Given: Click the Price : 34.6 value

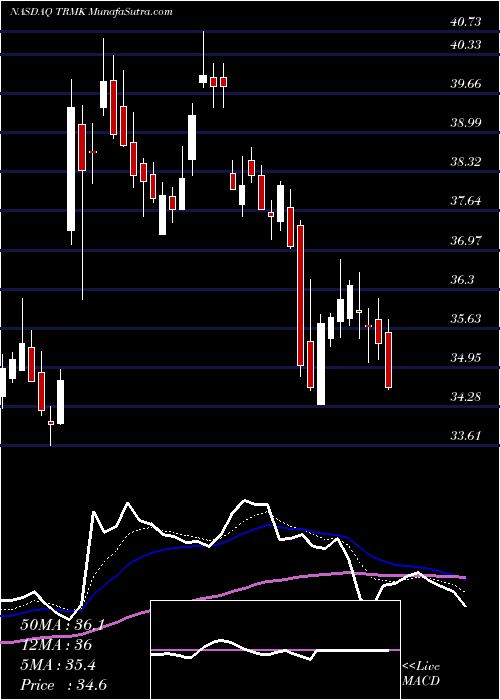Looking at the screenshot, I should click(63, 685).
